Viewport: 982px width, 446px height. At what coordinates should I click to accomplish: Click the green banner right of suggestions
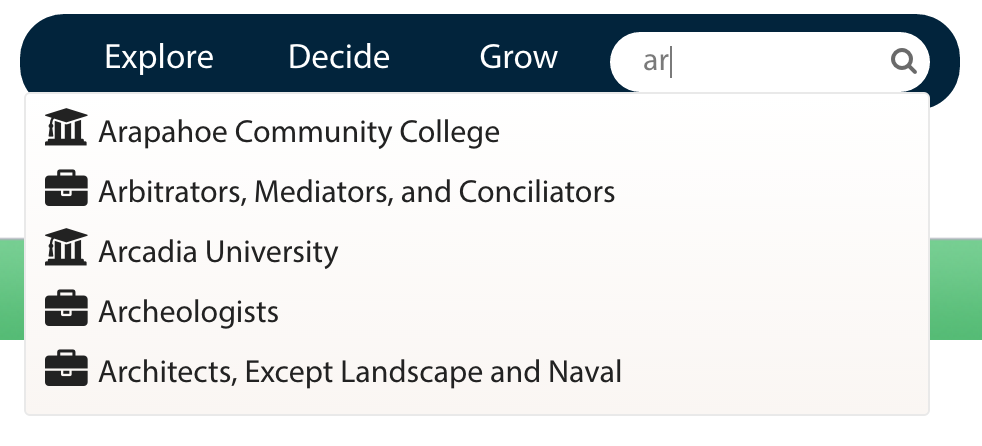tap(956, 289)
